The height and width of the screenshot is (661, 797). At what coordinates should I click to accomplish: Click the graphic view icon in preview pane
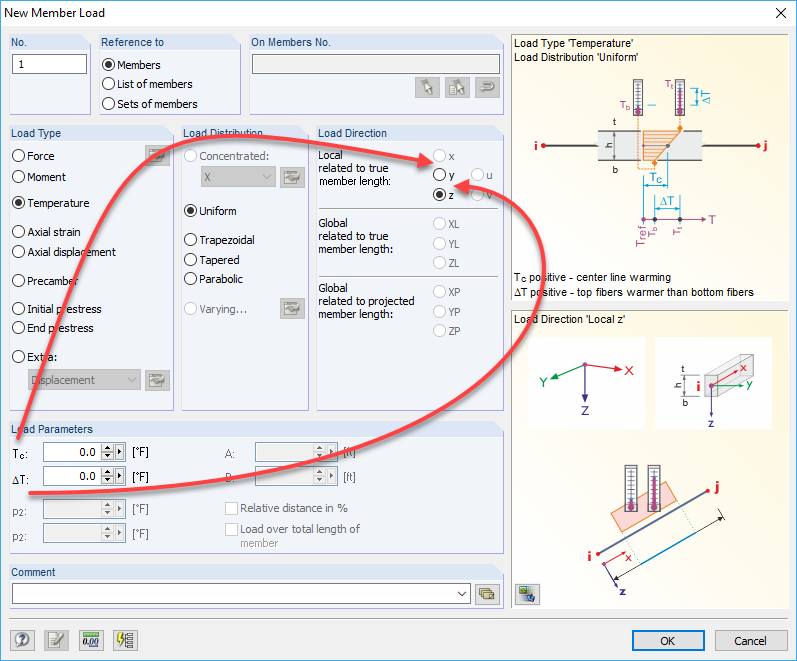tap(527, 594)
